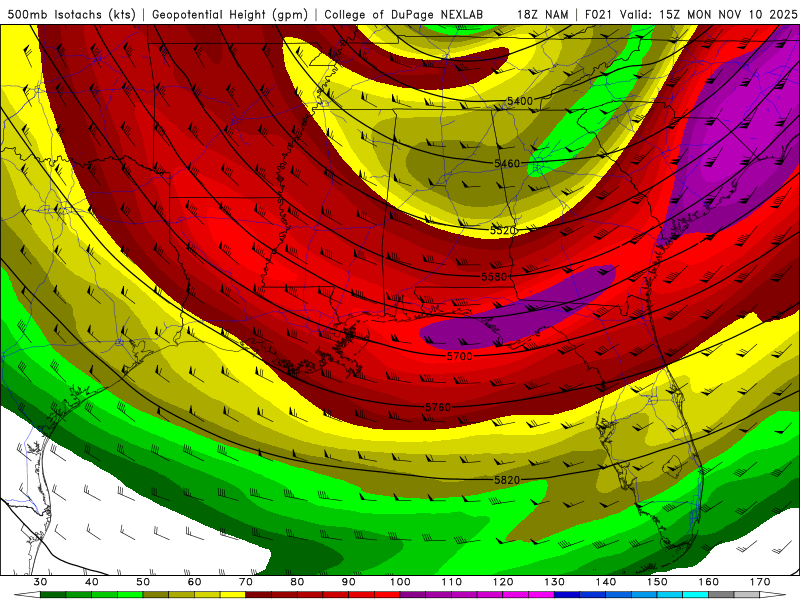
Task: Click the darkest green swatch below 30
Action: click(53, 595)
